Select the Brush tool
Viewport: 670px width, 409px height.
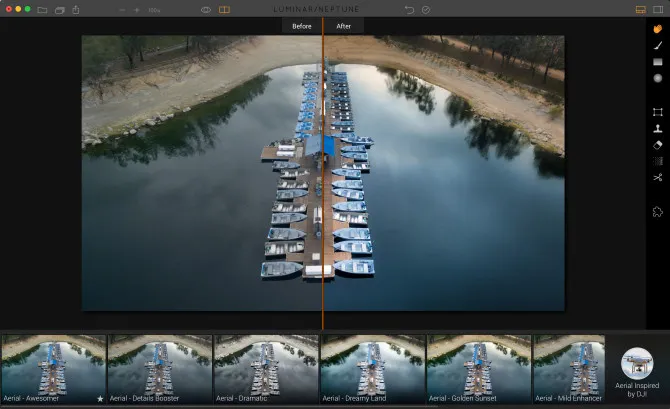(658, 45)
